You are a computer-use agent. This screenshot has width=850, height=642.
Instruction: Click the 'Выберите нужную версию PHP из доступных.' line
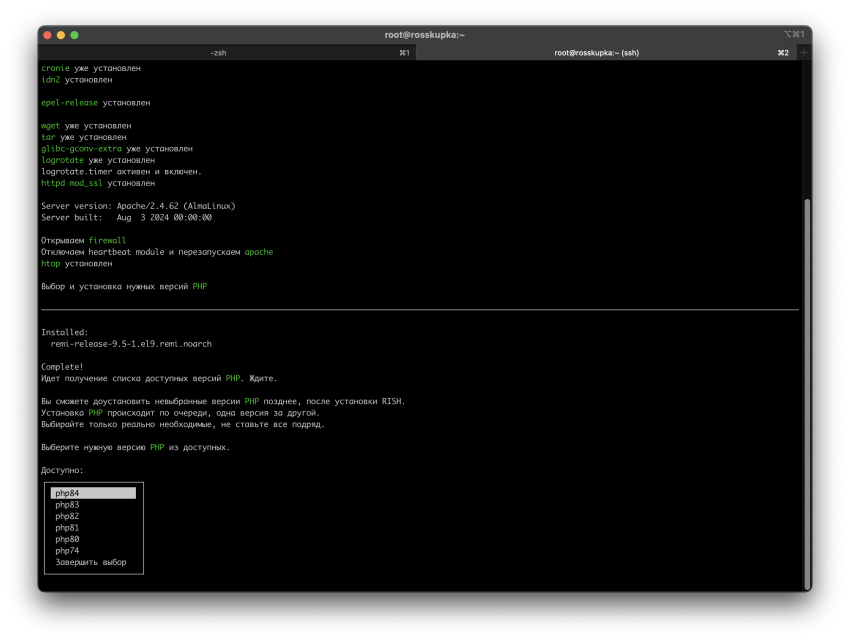point(136,447)
